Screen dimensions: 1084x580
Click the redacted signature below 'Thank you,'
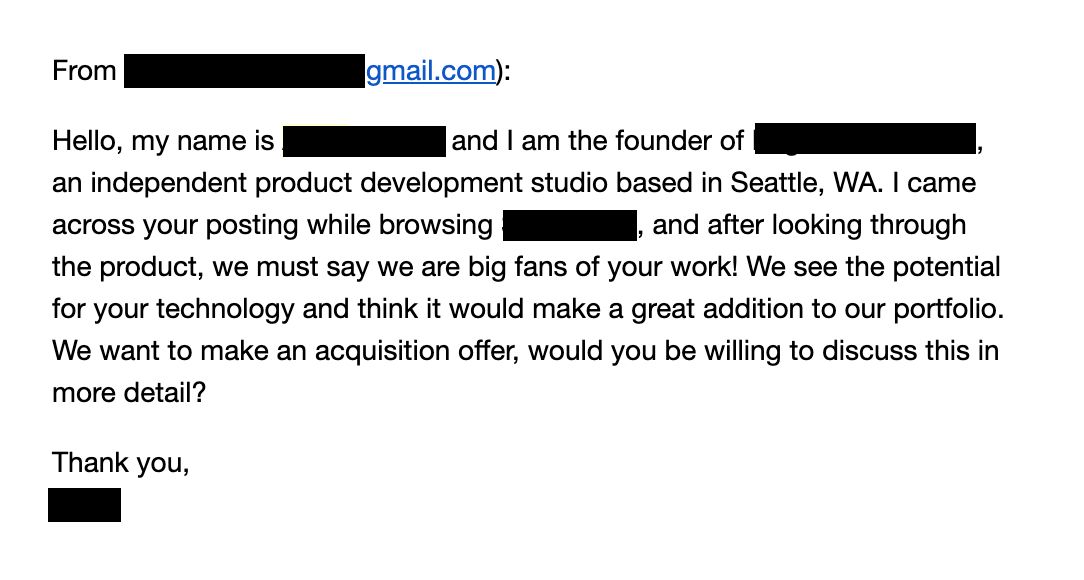(84, 505)
